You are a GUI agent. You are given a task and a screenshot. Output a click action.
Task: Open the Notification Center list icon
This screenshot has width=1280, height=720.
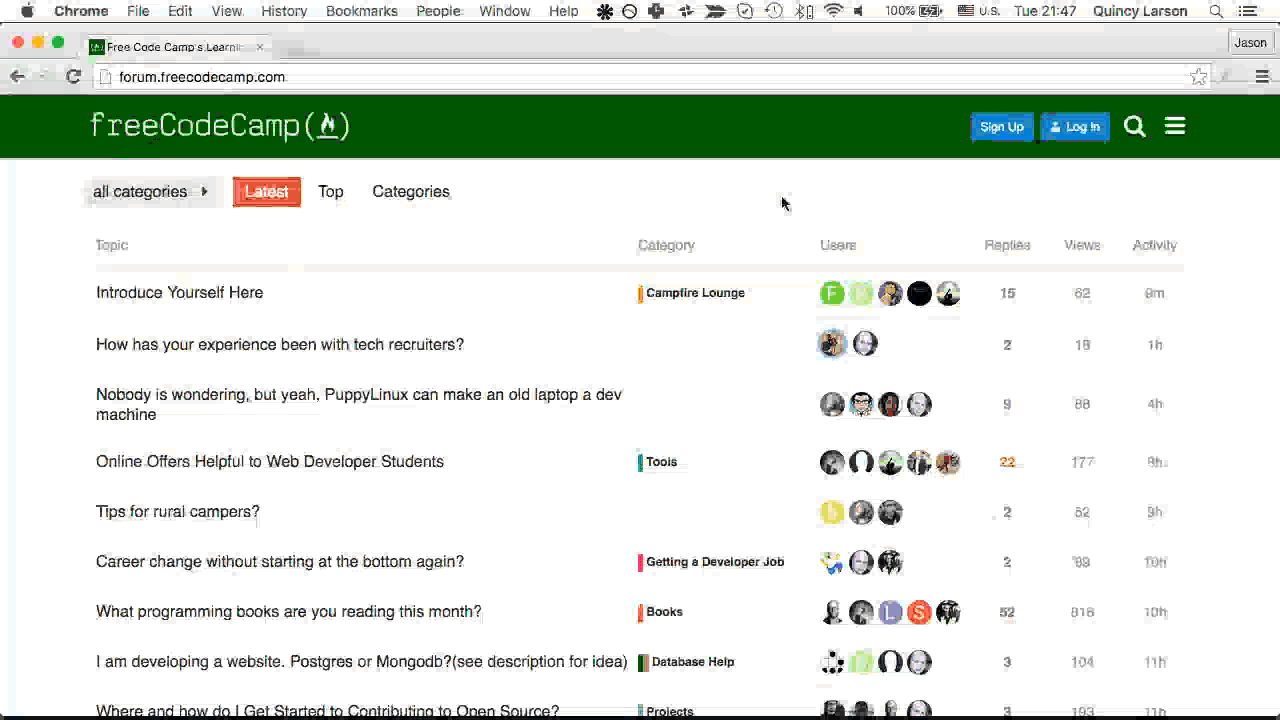pyautogui.click(x=1247, y=11)
